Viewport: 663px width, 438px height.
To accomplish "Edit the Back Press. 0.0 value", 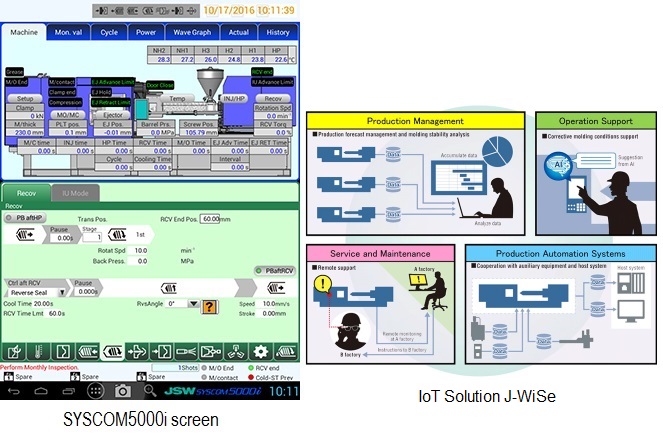I will coord(140,261).
